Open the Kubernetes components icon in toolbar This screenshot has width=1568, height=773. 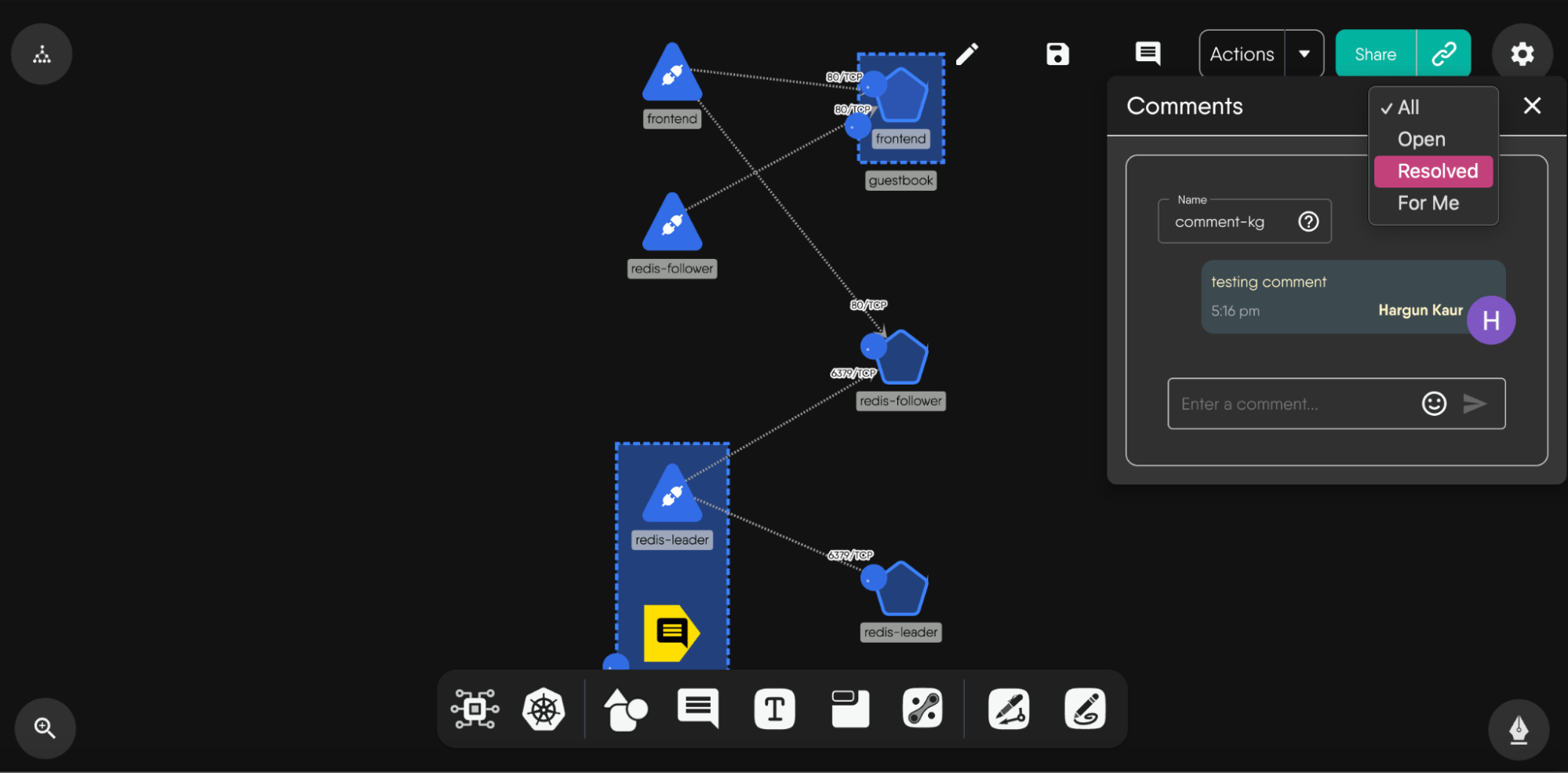[544, 709]
